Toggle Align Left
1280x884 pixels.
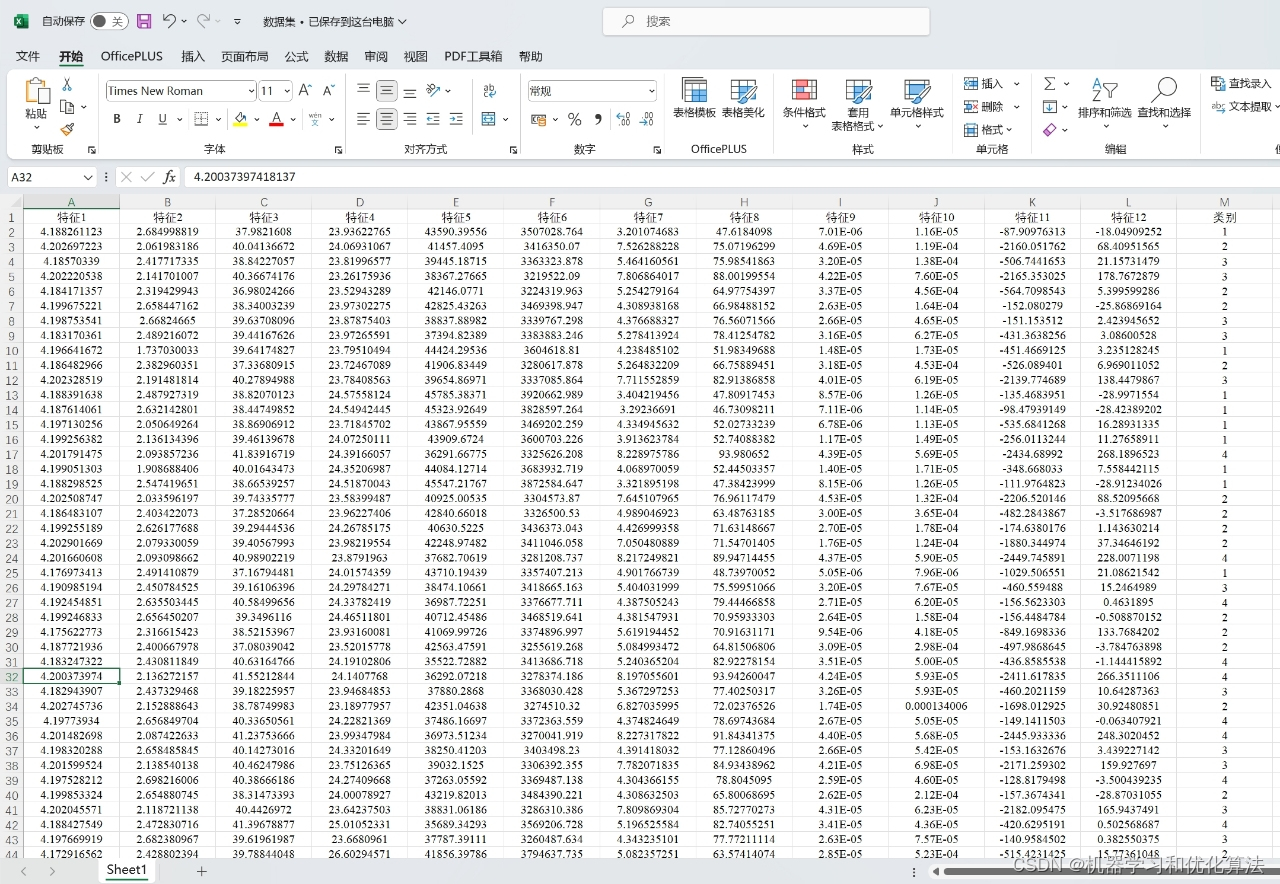pos(363,119)
